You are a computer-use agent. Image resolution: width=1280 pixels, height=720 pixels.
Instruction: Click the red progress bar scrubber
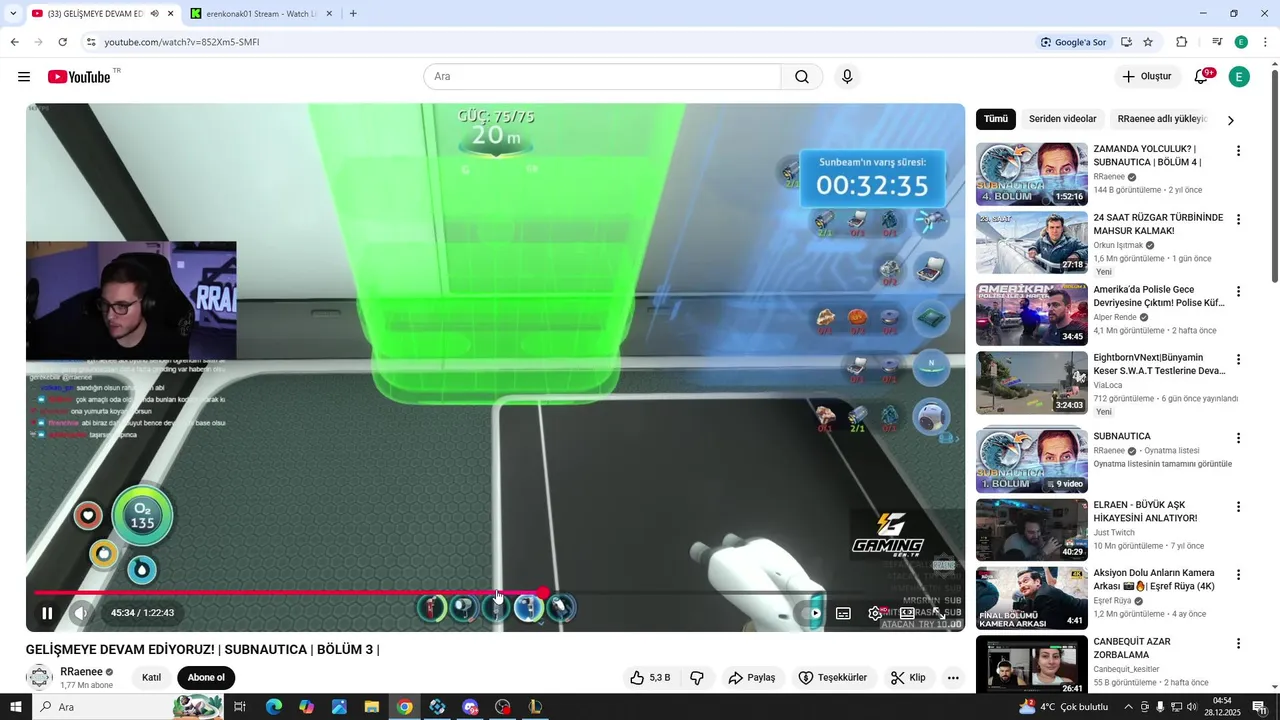pos(543,593)
